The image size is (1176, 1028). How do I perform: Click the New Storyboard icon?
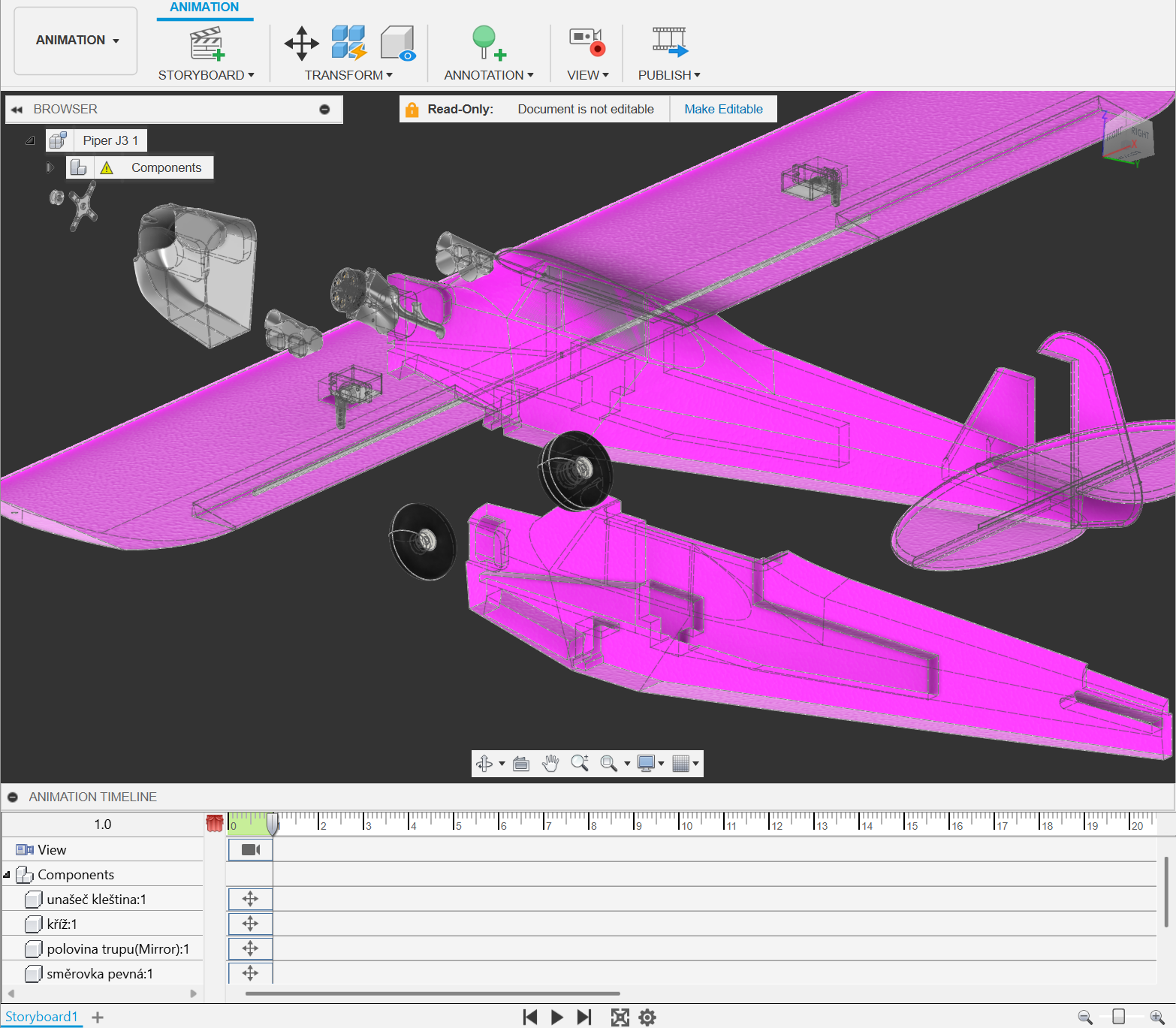click(207, 44)
